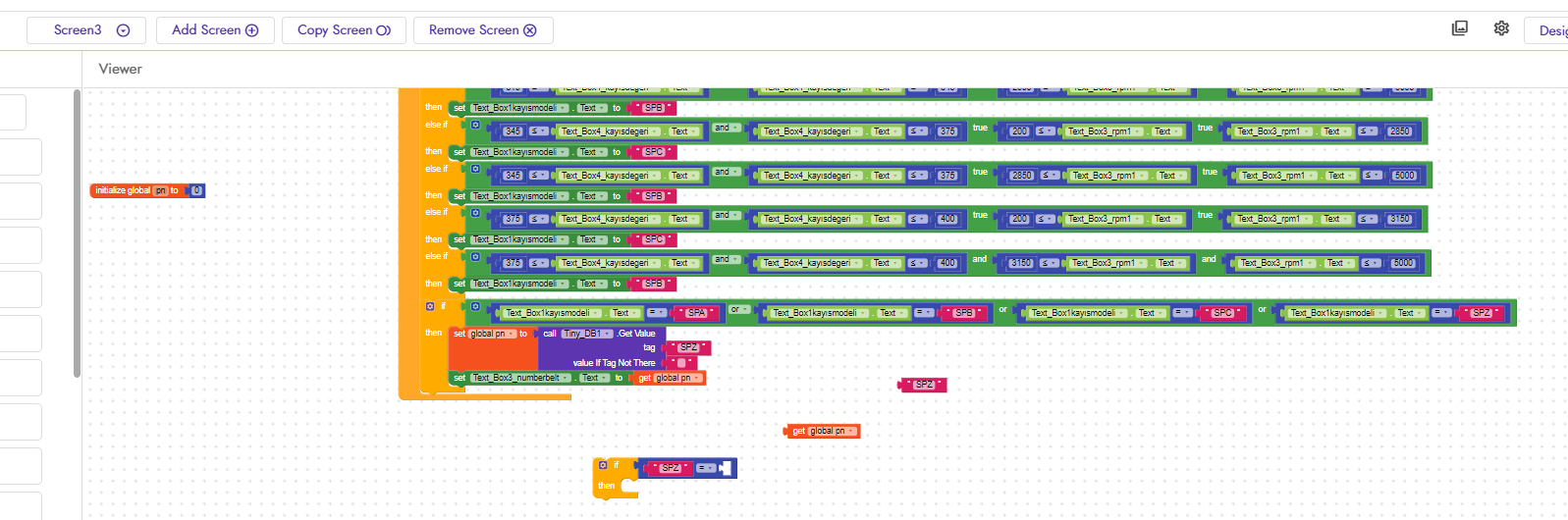The height and width of the screenshot is (520, 1568).
Task: Click the mutator gear on the nested if block
Action: (430, 306)
